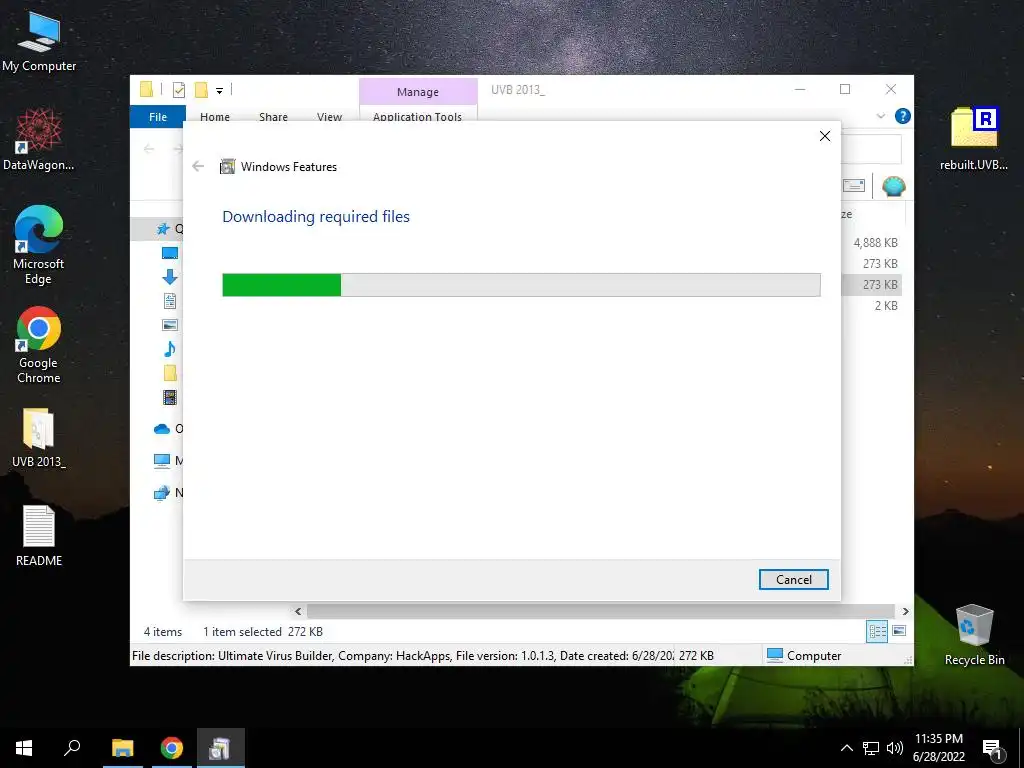Launch Microsoft Edge from the desktop
The height and width of the screenshot is (768, 1024).
[x=39, y=246]
